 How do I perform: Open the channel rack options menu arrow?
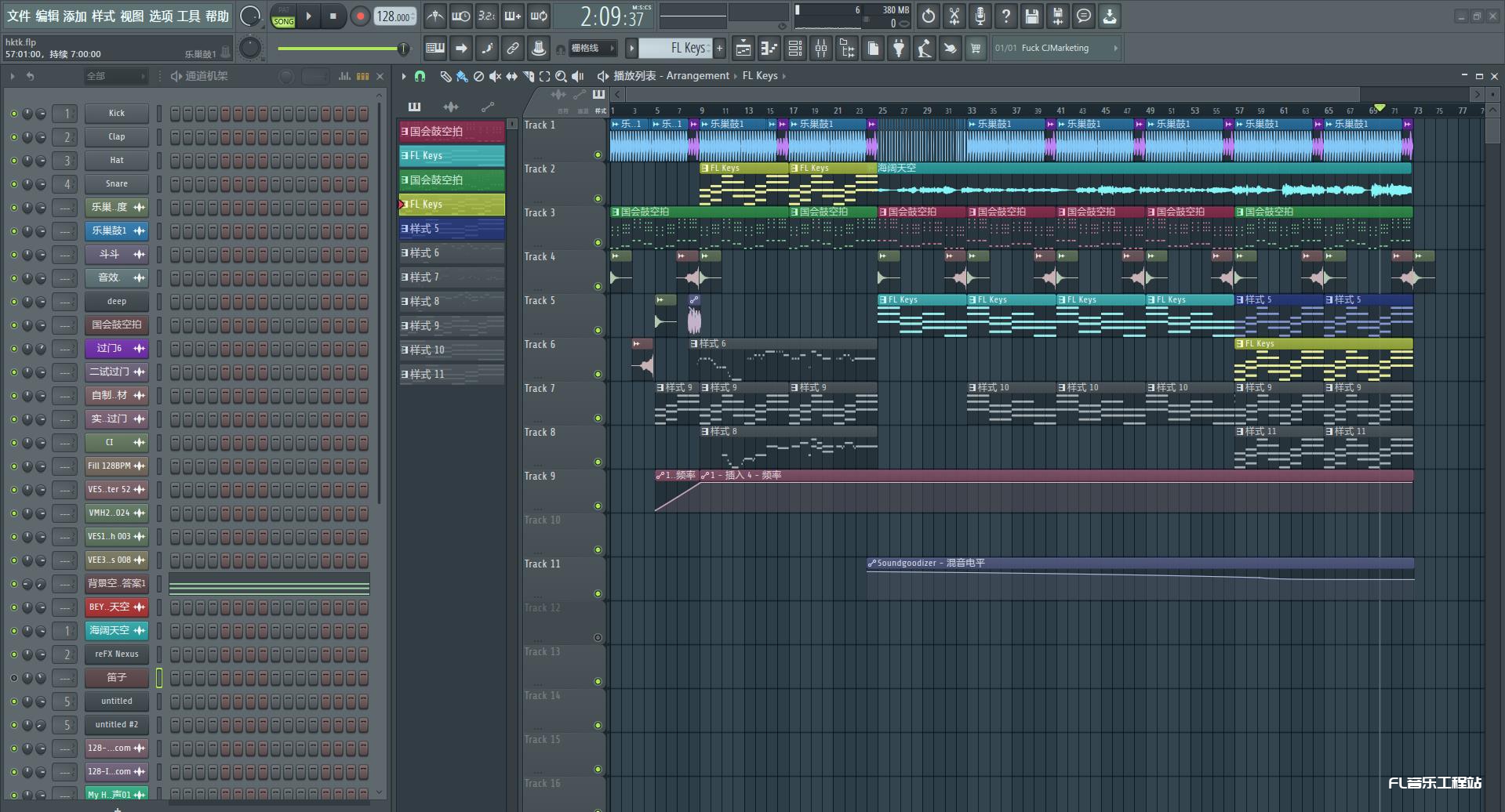point(13,76)
